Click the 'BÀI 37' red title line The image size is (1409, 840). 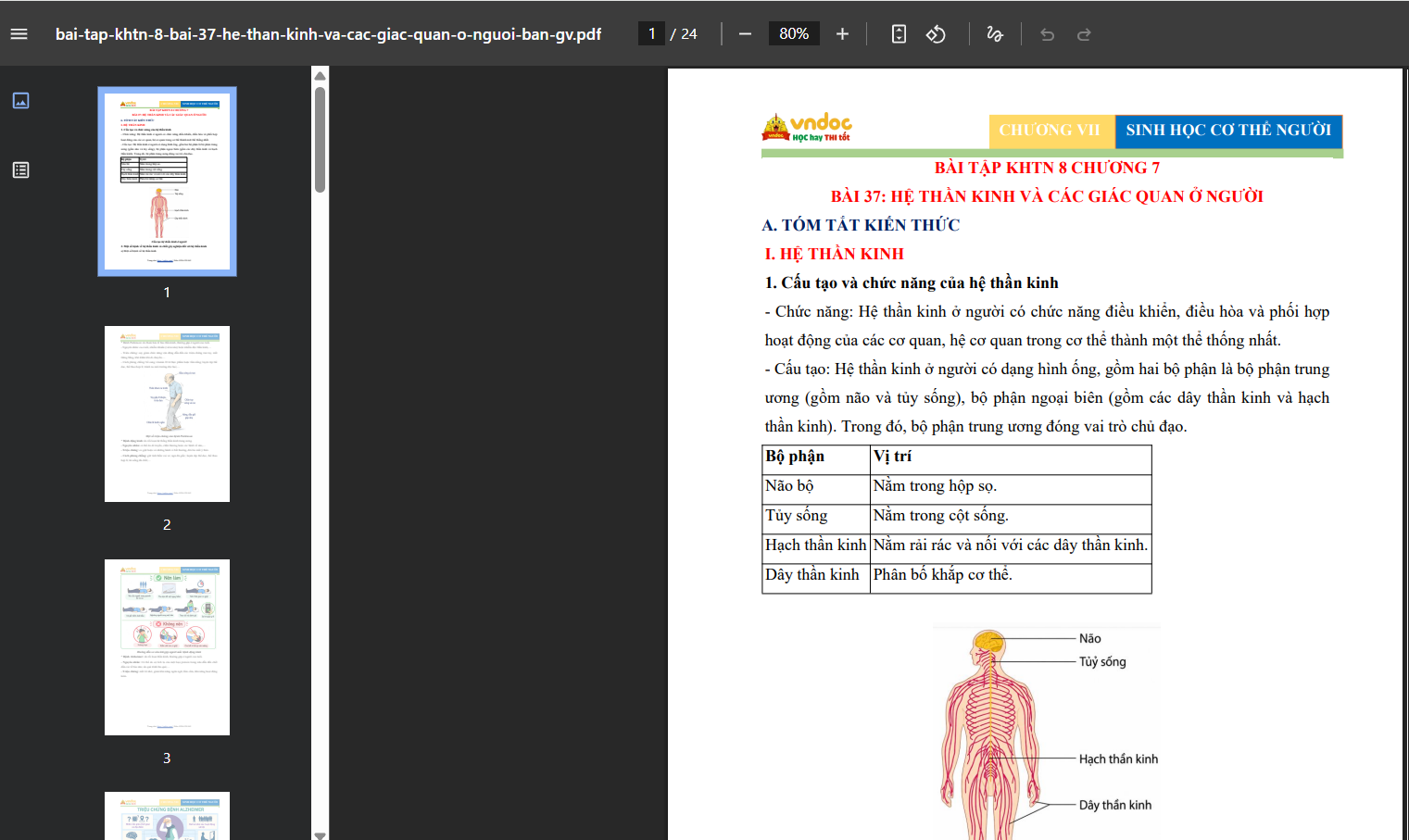[1047, 196]
